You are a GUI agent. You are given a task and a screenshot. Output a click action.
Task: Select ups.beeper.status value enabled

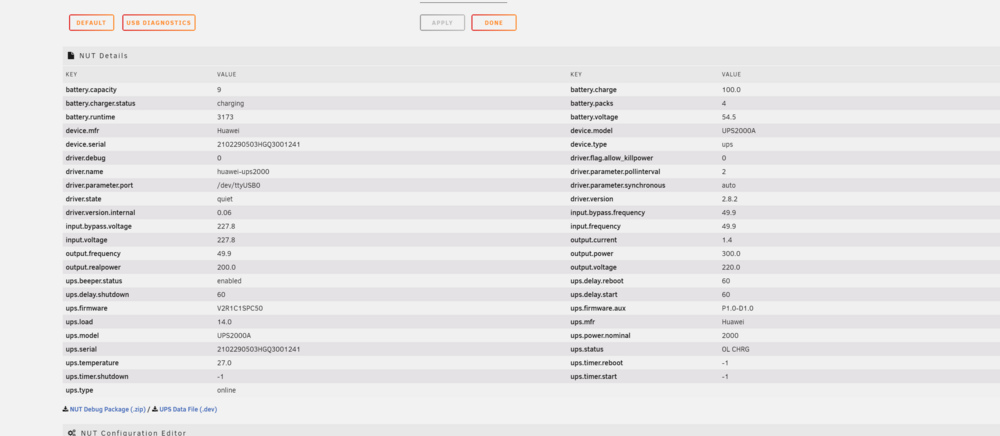pos(229,280)
